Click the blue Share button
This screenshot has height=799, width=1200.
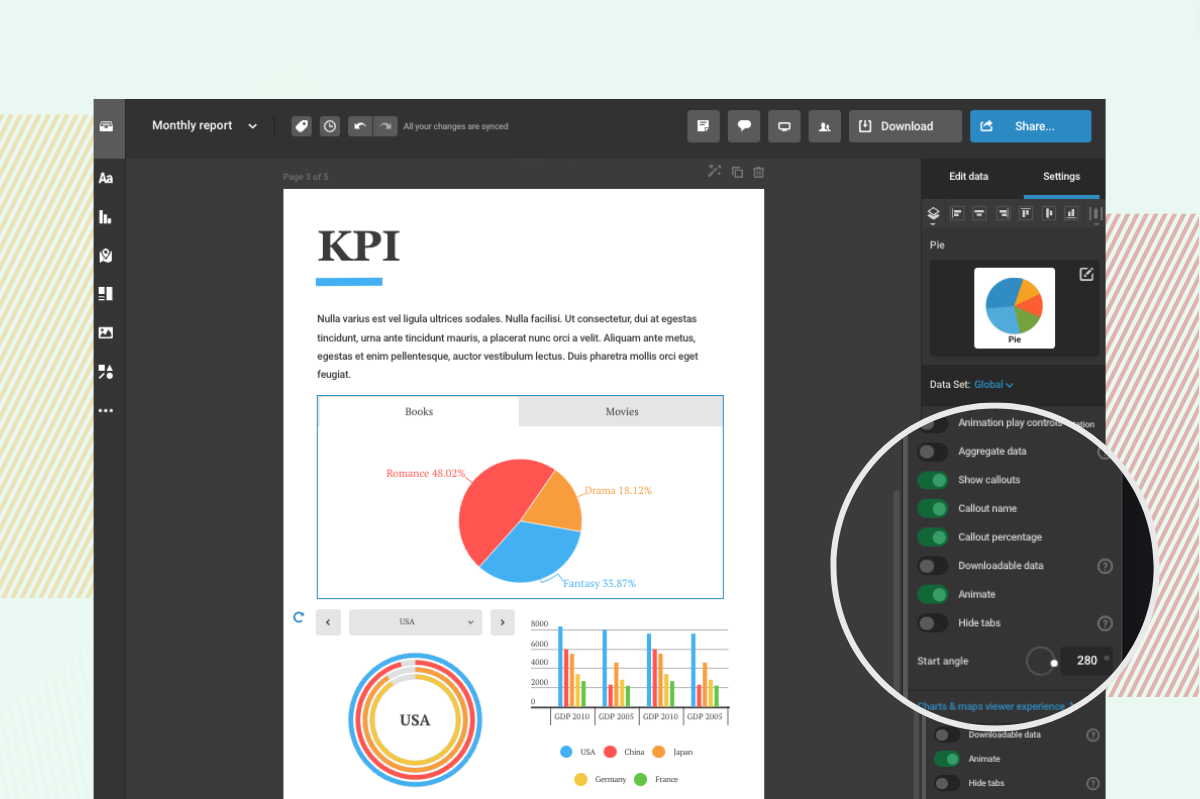1030,126
